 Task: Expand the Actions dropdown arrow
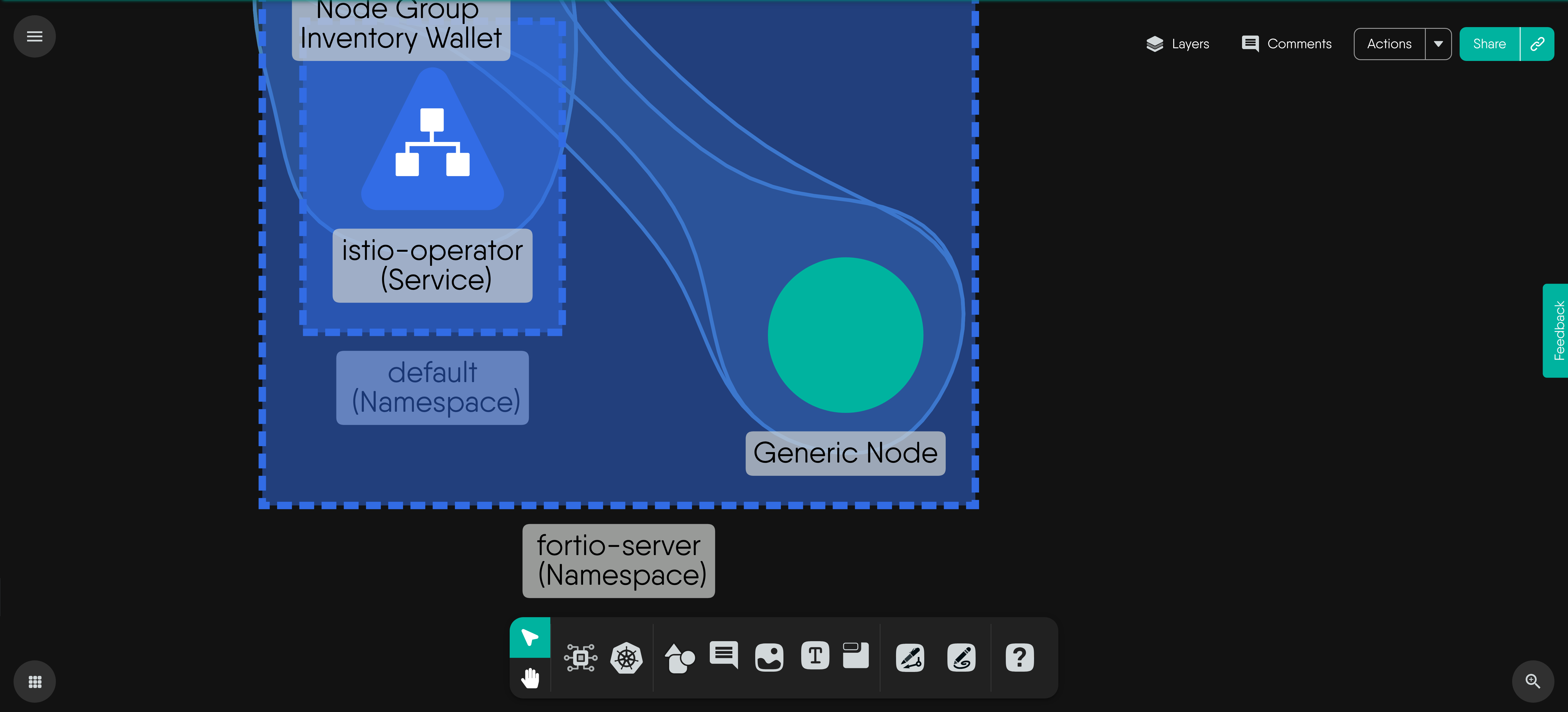pos(1438,44)
